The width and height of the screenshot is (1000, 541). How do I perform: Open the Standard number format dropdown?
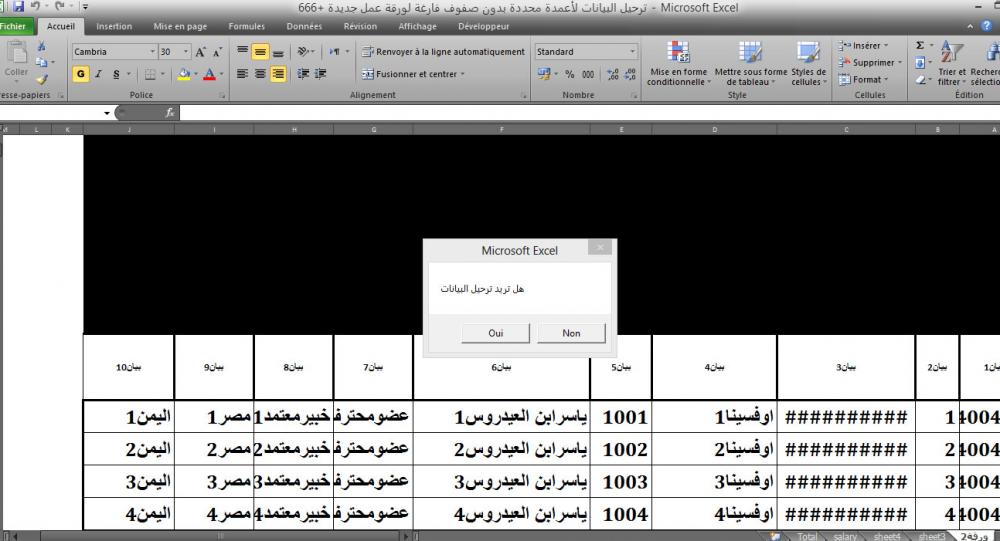632,52
